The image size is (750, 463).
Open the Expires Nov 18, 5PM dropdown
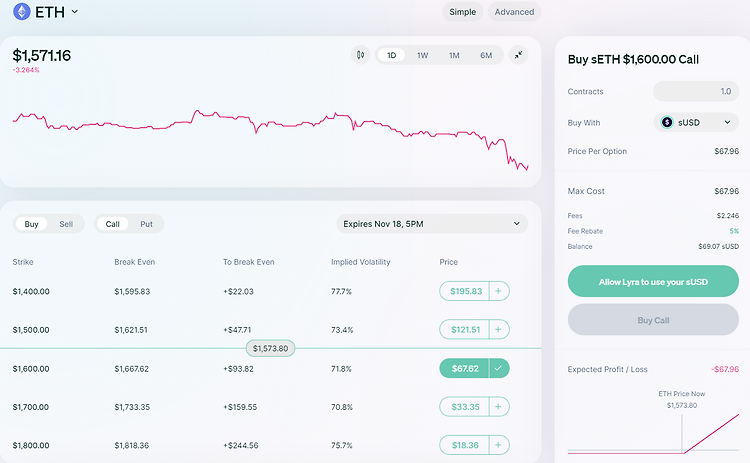432,224
